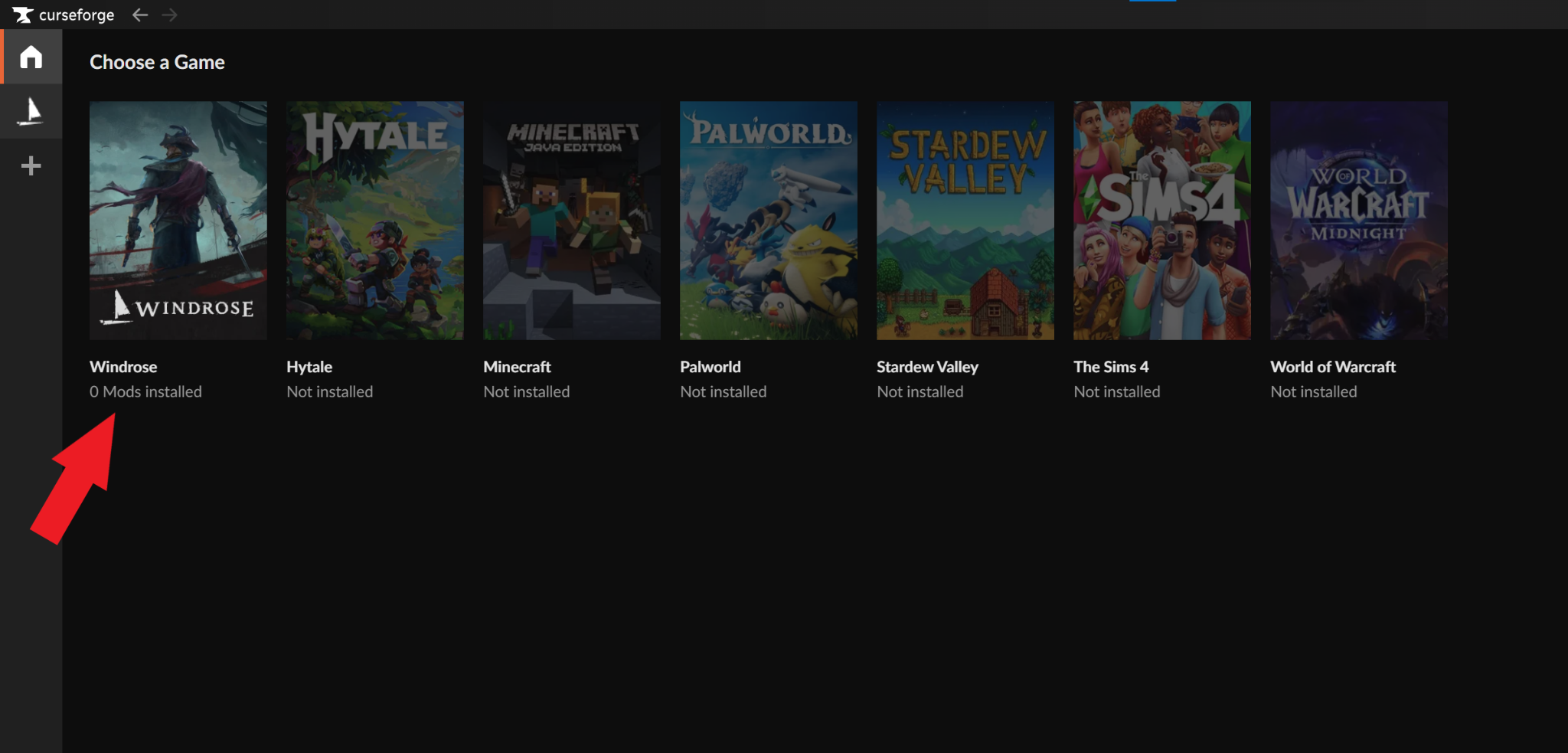Click the Hytale game title
This screenshot has height=753, width=1568.
(309, 367)
